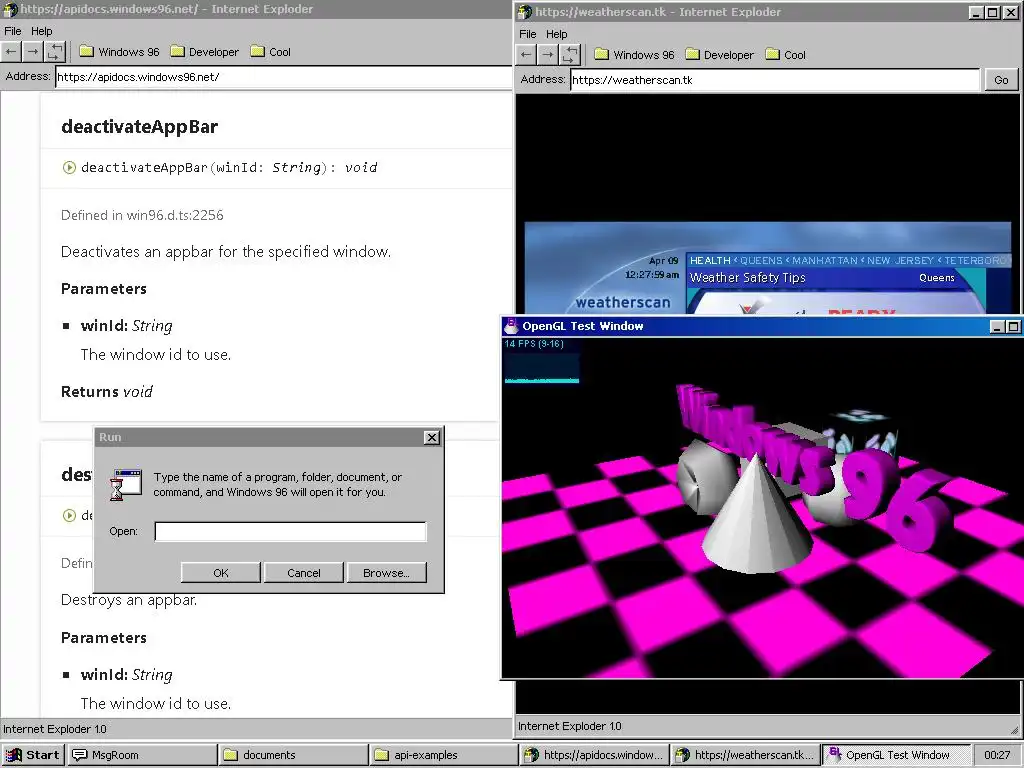Click the deactivateAppBar heading
1024x768 pixels.
(139, 127)
